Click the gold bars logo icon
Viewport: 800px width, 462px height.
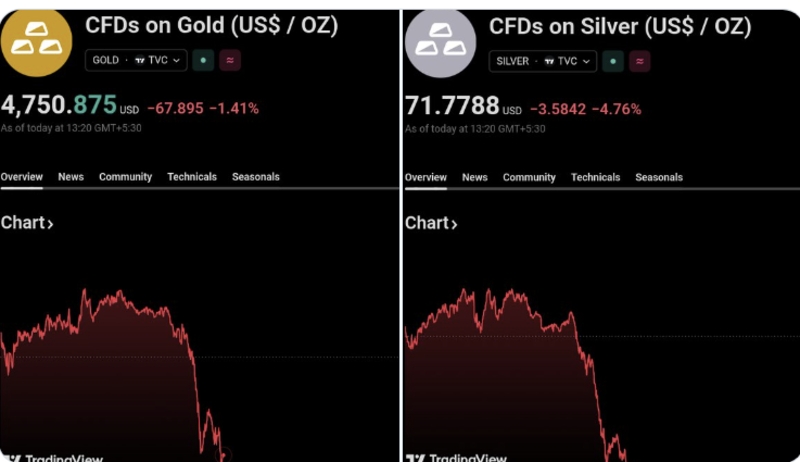(x=35, y=42)
